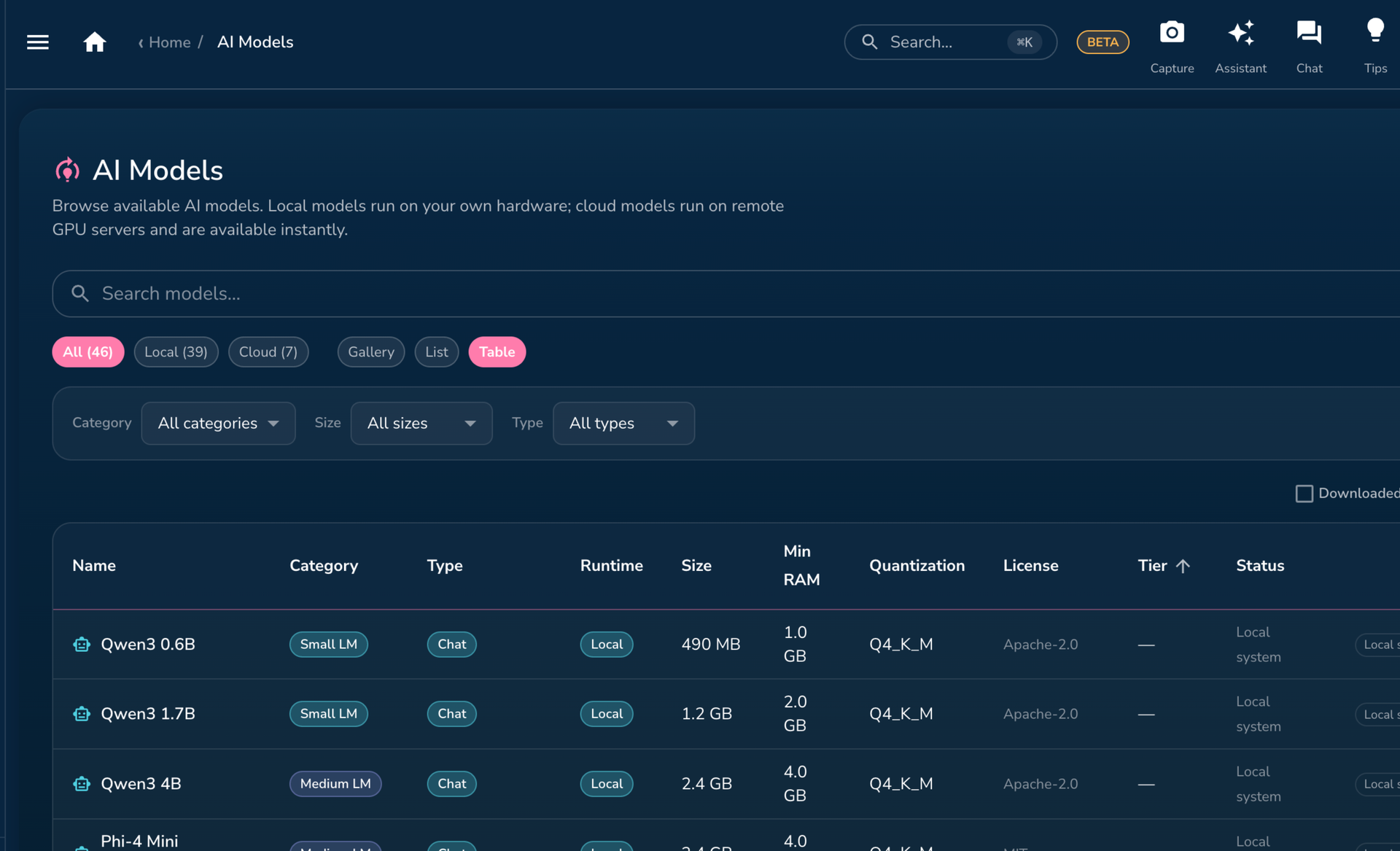This screenshot has width=1400, height=851.
Task: Click the Tier sort arrow
Action: pos(1183,566)
